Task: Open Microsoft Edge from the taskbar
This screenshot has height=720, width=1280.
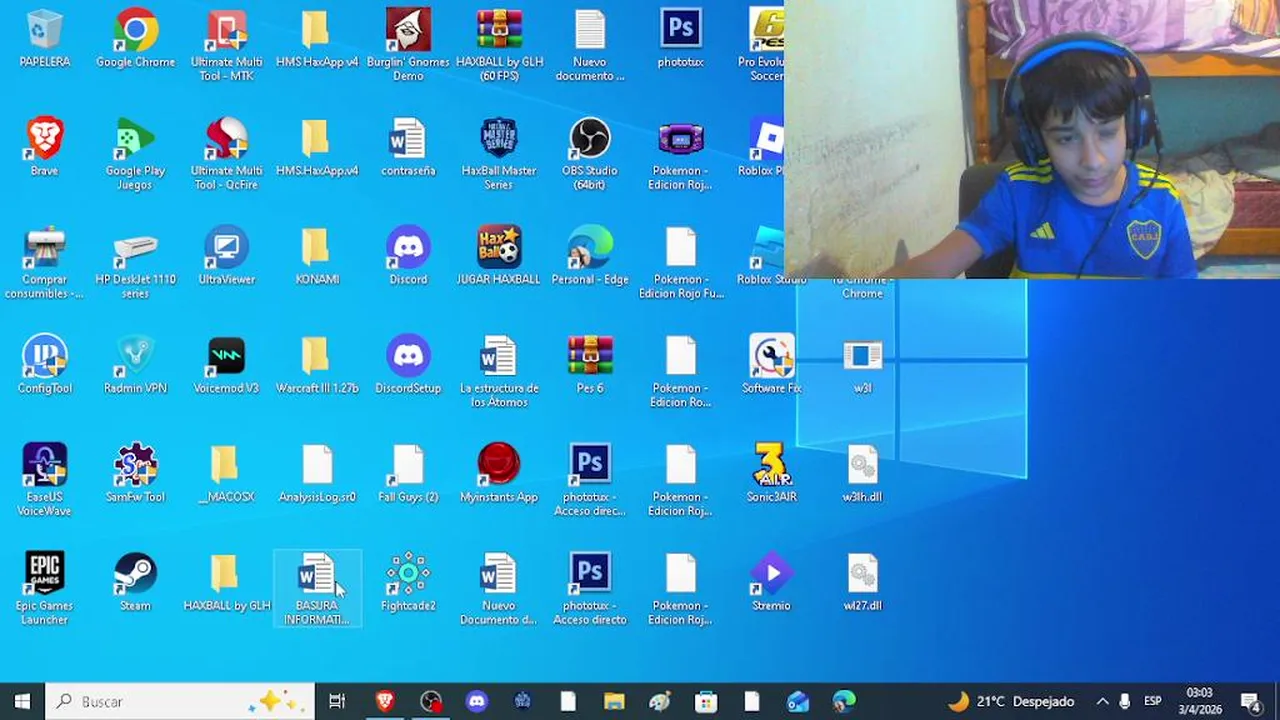Action: (x=844, y=701)
